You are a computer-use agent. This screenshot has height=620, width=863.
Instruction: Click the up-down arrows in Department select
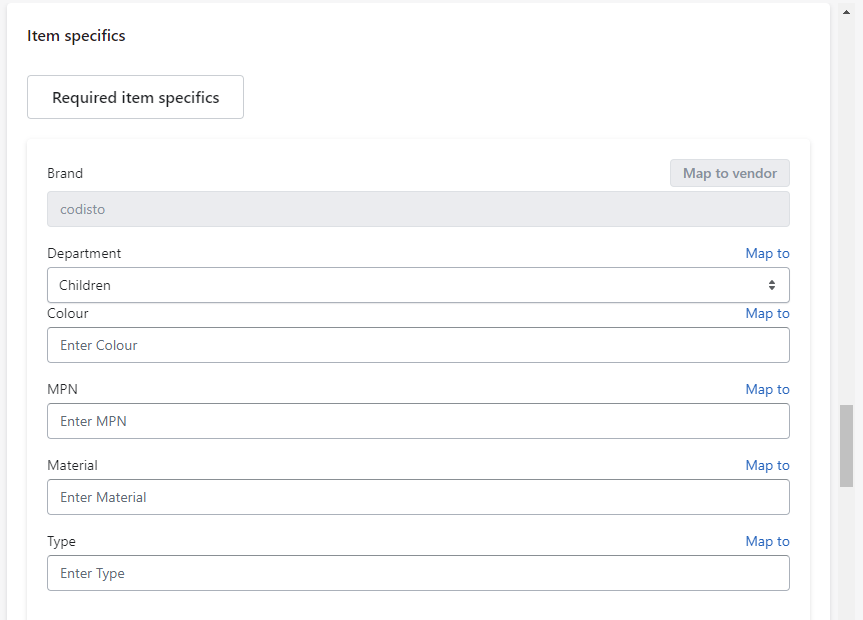[772, 285]
